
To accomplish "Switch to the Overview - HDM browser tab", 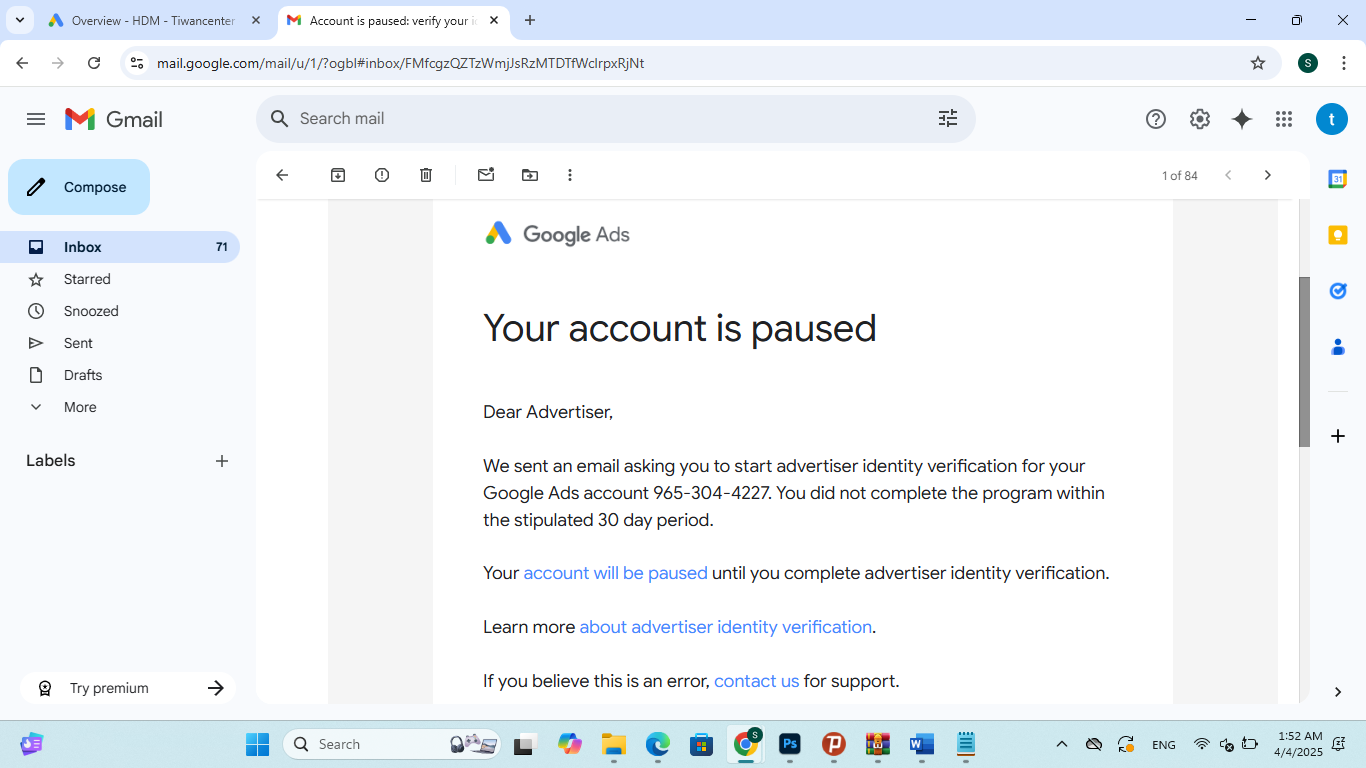I will point(150,20).
